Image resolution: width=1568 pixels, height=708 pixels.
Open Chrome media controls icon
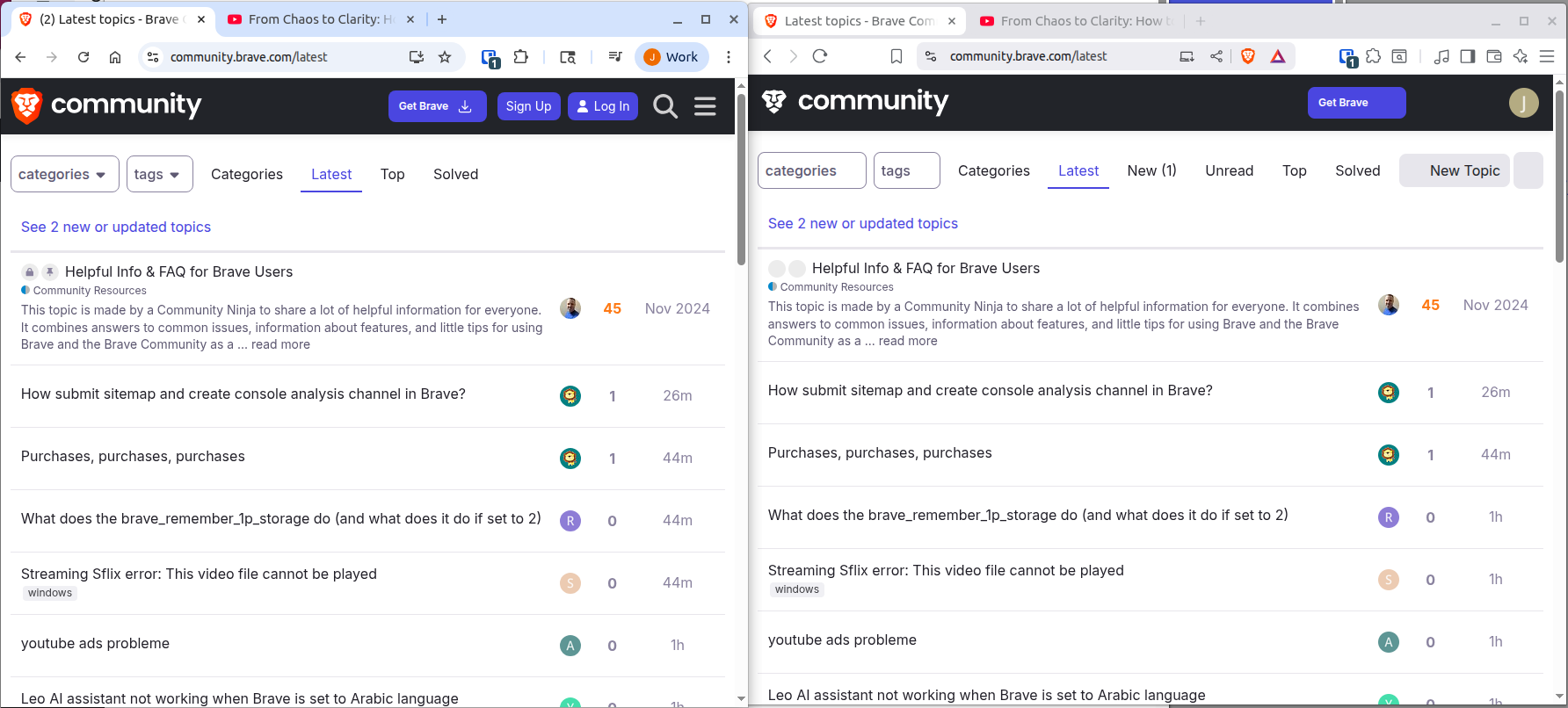pos(615,57)
